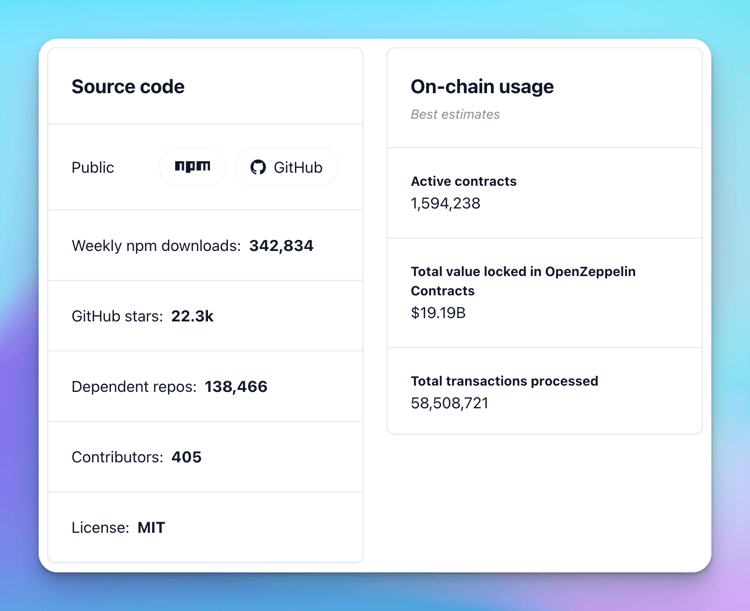Click the License label
The height and width of the screenshot is (611, 750).
[100, 528]
